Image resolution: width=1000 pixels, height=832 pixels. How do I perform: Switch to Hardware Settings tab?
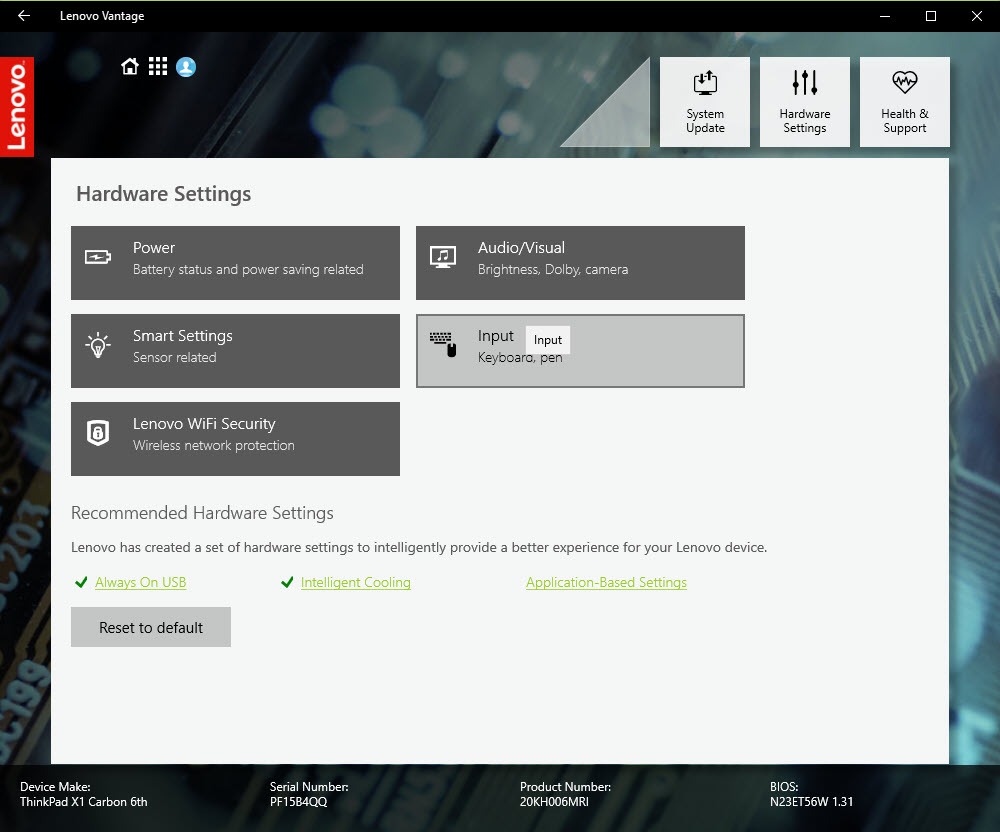[805, 102]
